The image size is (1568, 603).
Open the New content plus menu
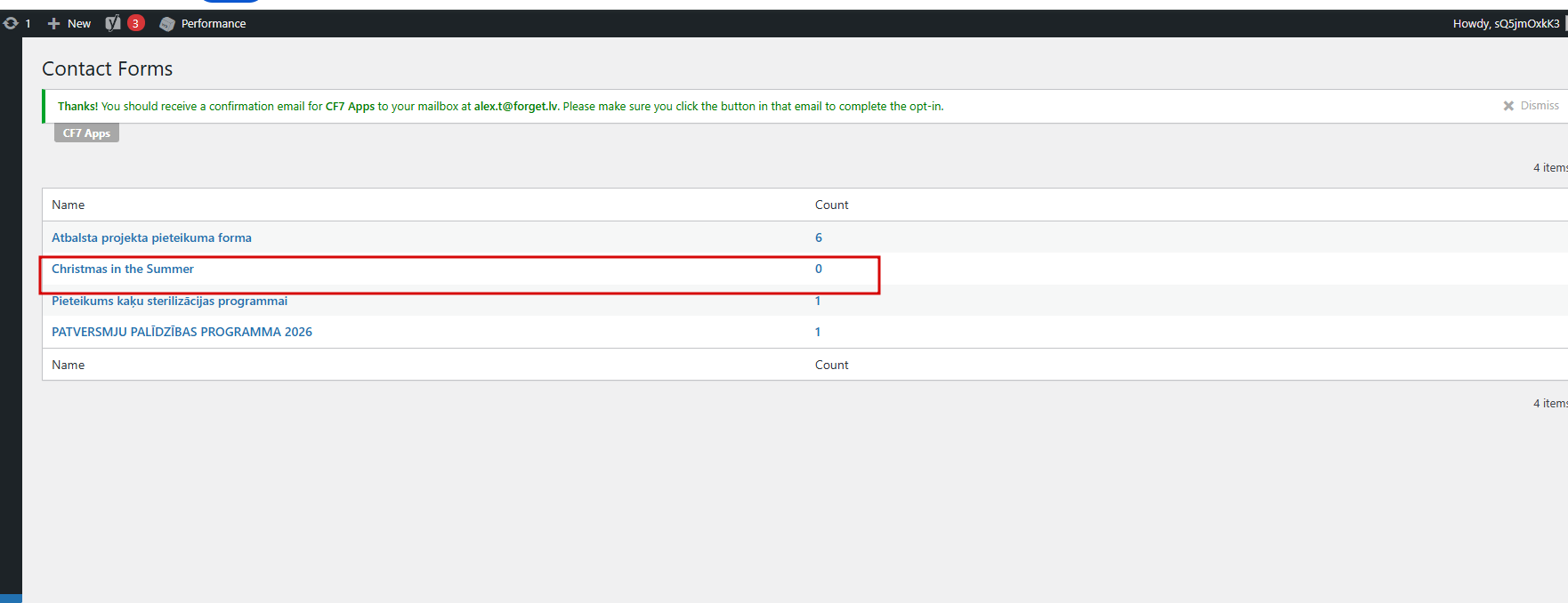pyautogui.click(x=69, y=23)
